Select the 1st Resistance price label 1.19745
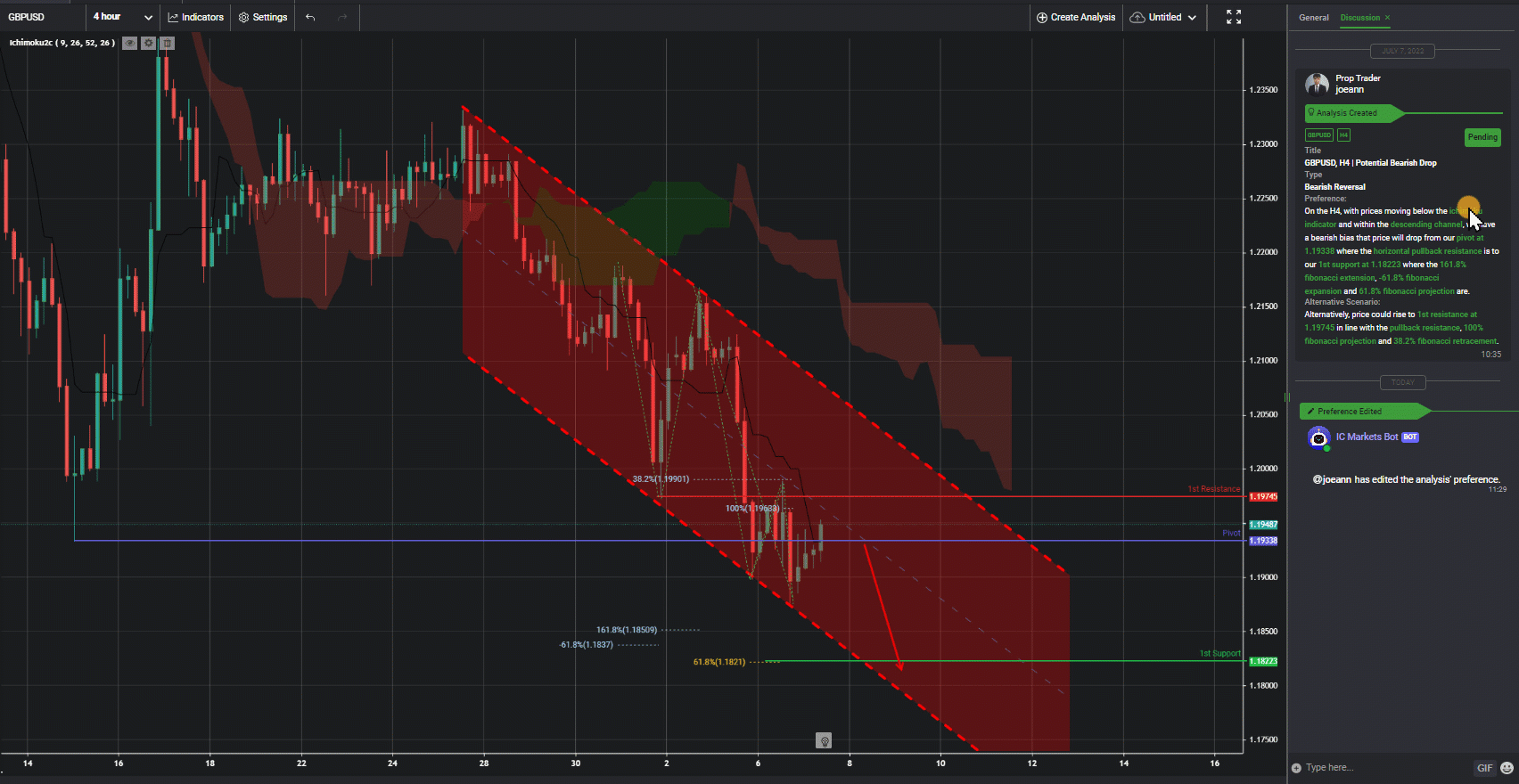Image resolution: width=1519 pixels, height=784 pixels. pos(1263,497)
